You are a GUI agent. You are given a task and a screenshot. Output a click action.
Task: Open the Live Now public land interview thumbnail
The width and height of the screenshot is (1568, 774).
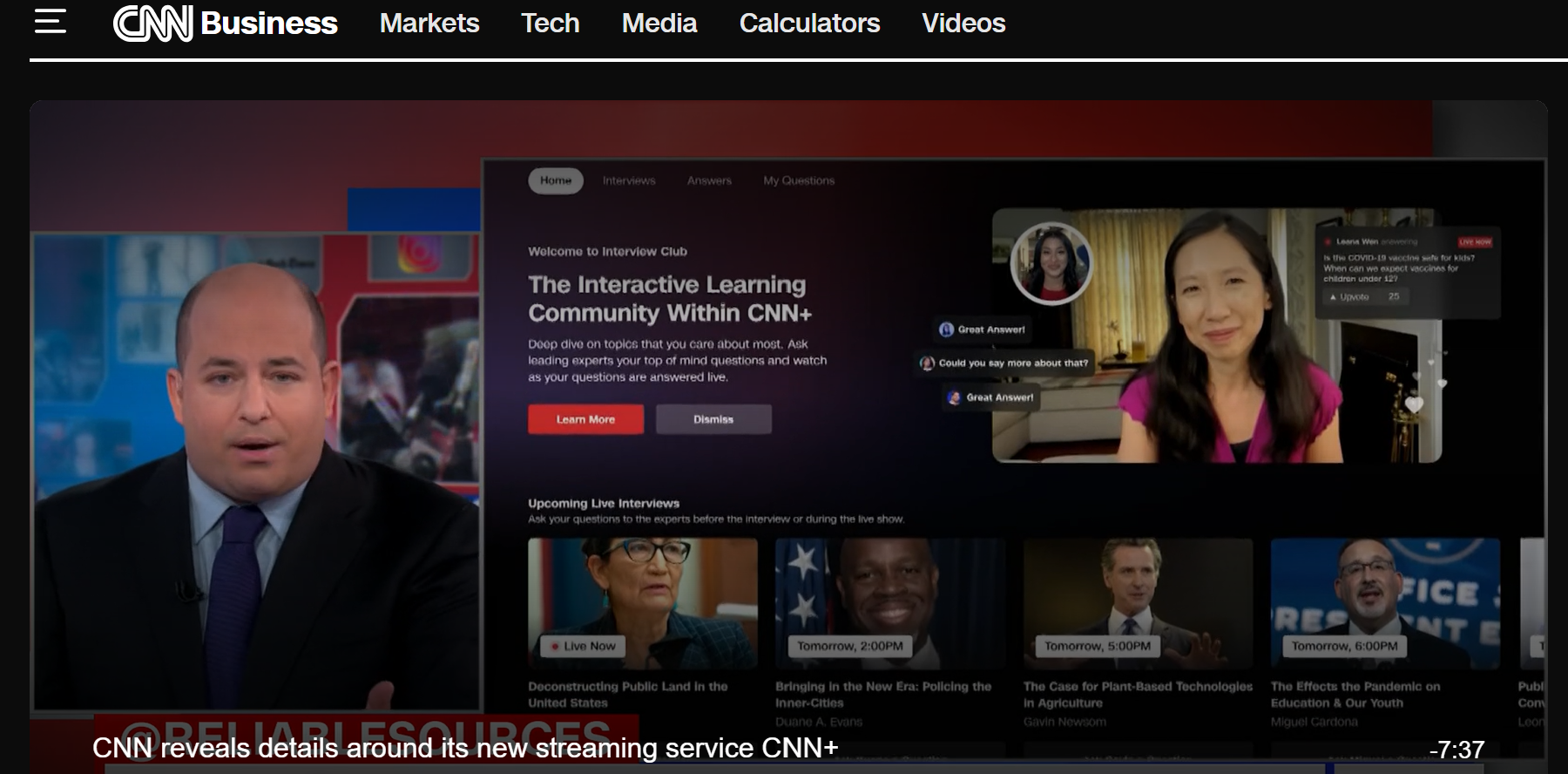coord(642,602)
